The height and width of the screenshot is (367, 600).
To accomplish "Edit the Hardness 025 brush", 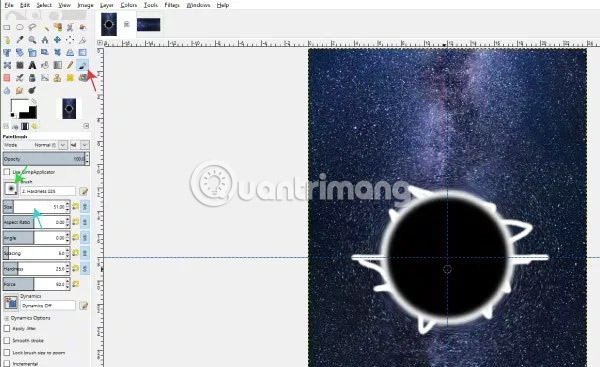I will 83,191.
